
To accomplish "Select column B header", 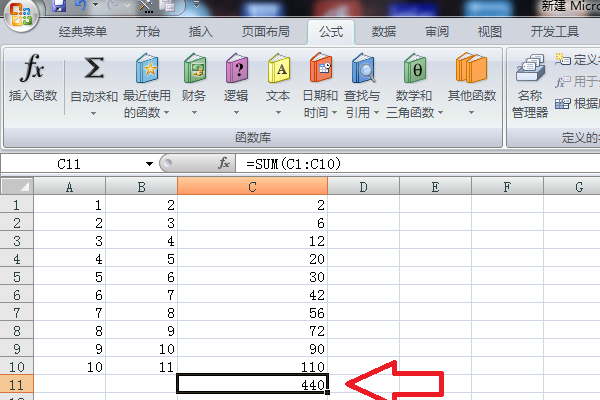I will pyautogui.click(x=141, y=187).
